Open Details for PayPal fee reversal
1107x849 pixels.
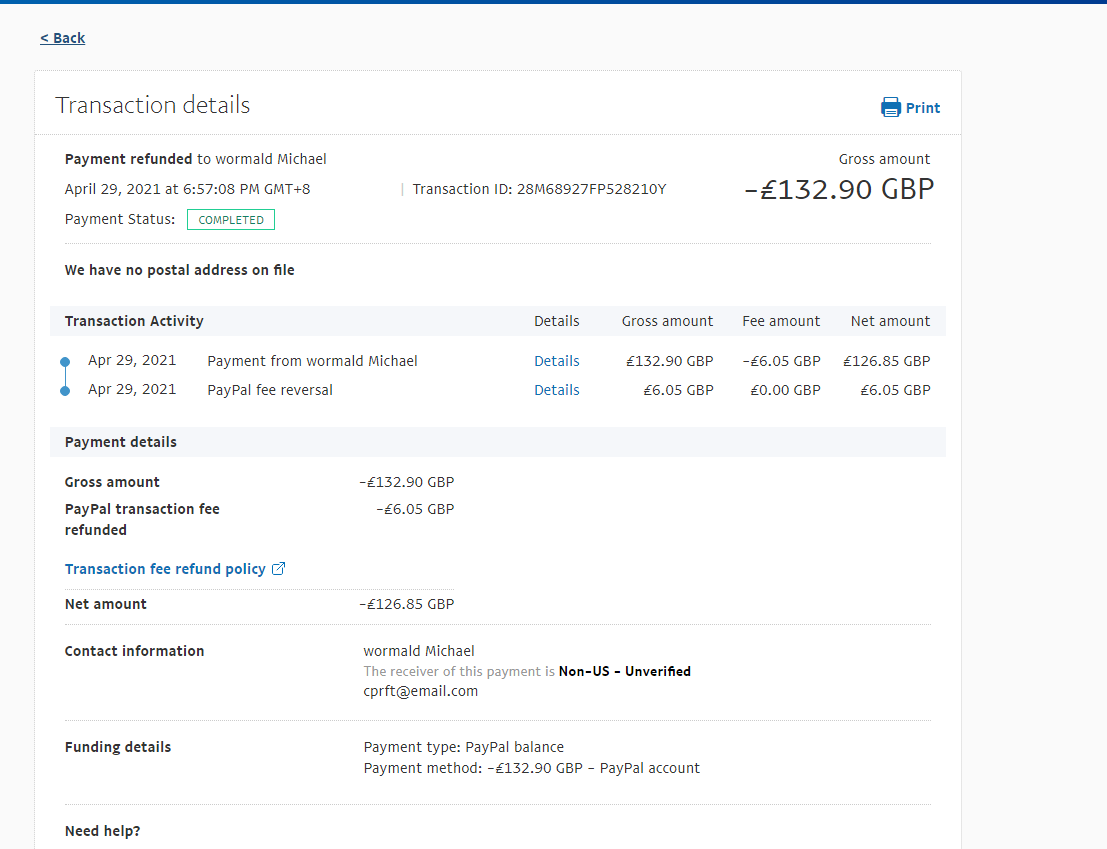tap(556, 390)
